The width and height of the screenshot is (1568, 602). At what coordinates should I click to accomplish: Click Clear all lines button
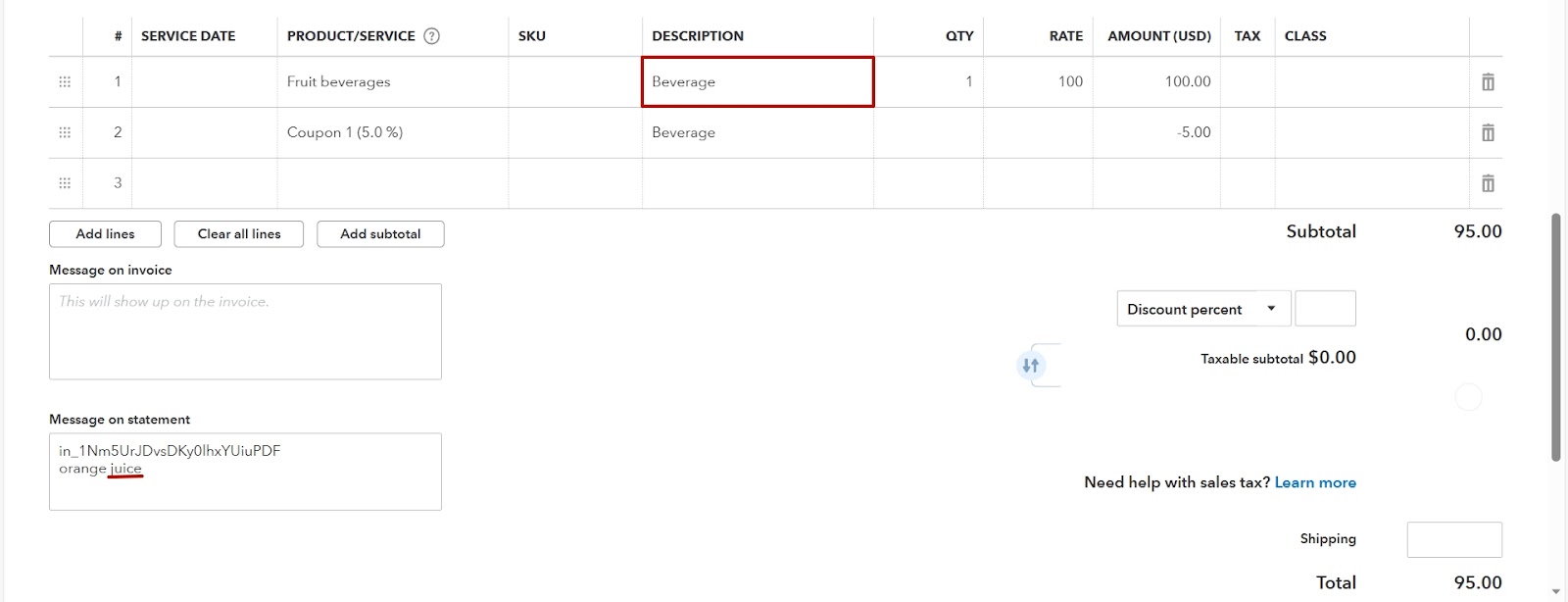(239, 234)
